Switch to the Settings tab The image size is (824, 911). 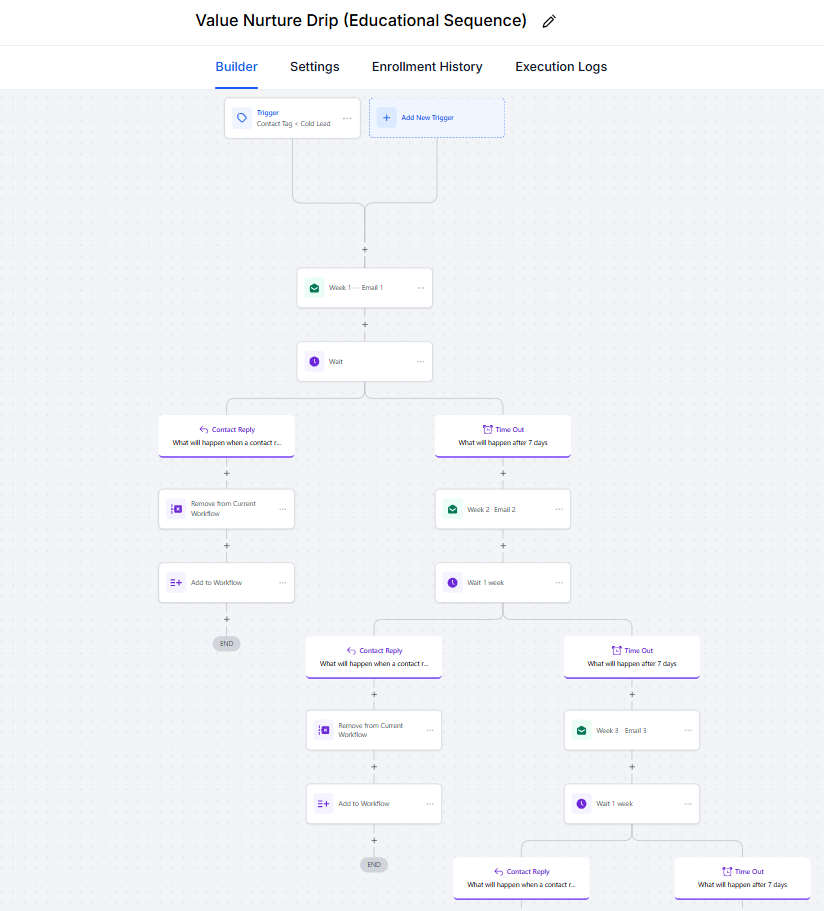pyautogui.click(x=314, y=67)
